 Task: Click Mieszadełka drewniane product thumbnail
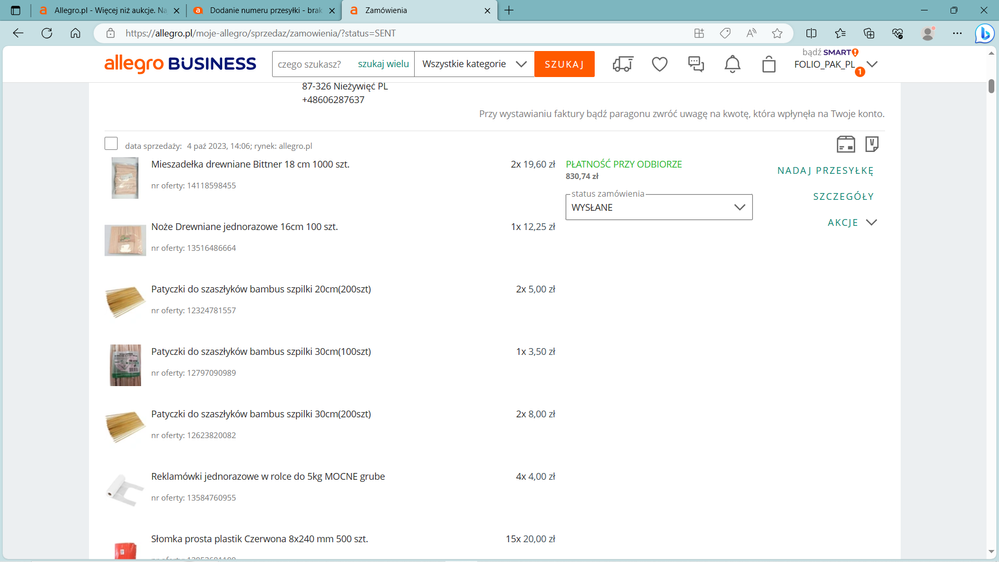[125, 178]
